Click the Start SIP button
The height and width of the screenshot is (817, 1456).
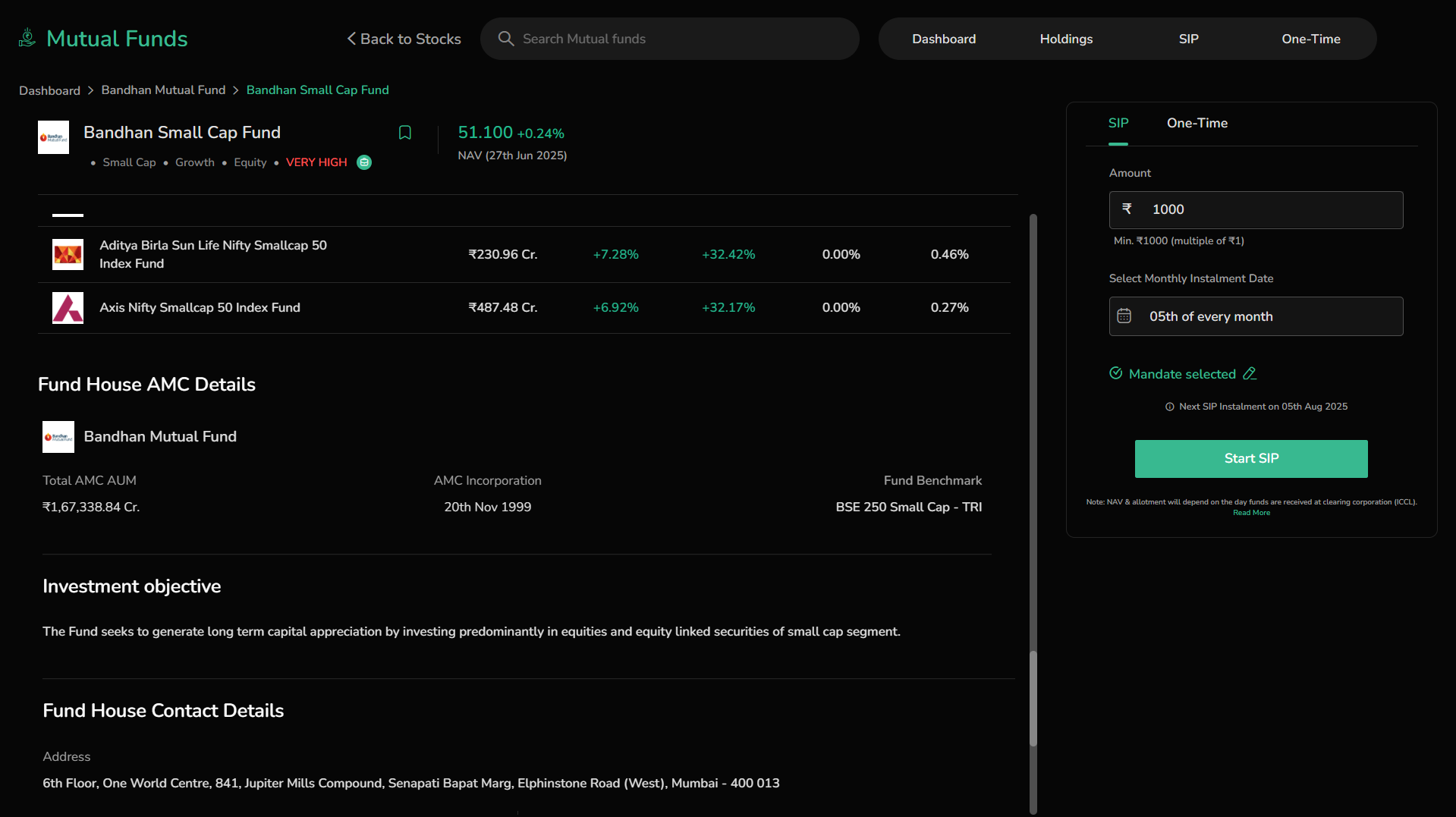click(x=1251, y=459)
